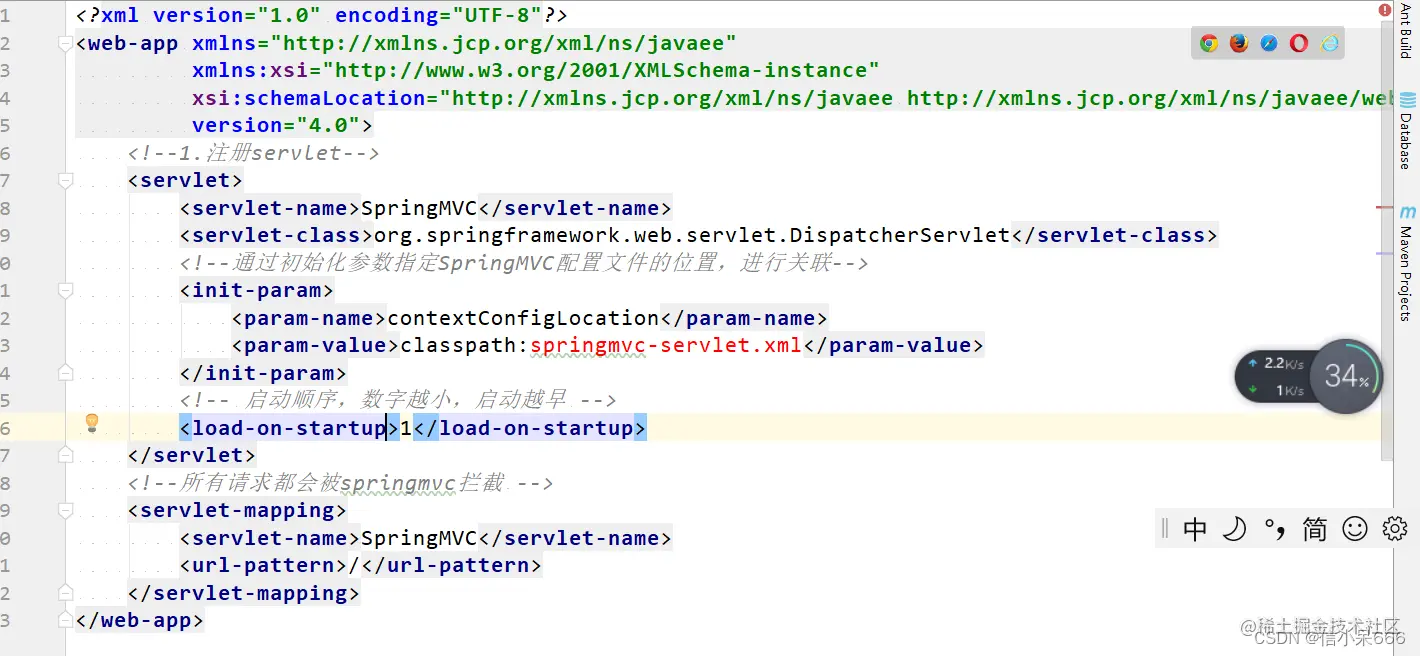This screenshot has width=1420, height=656.
Task: Click the servlet-class opening tag
Action: click(x=276, y=235)
